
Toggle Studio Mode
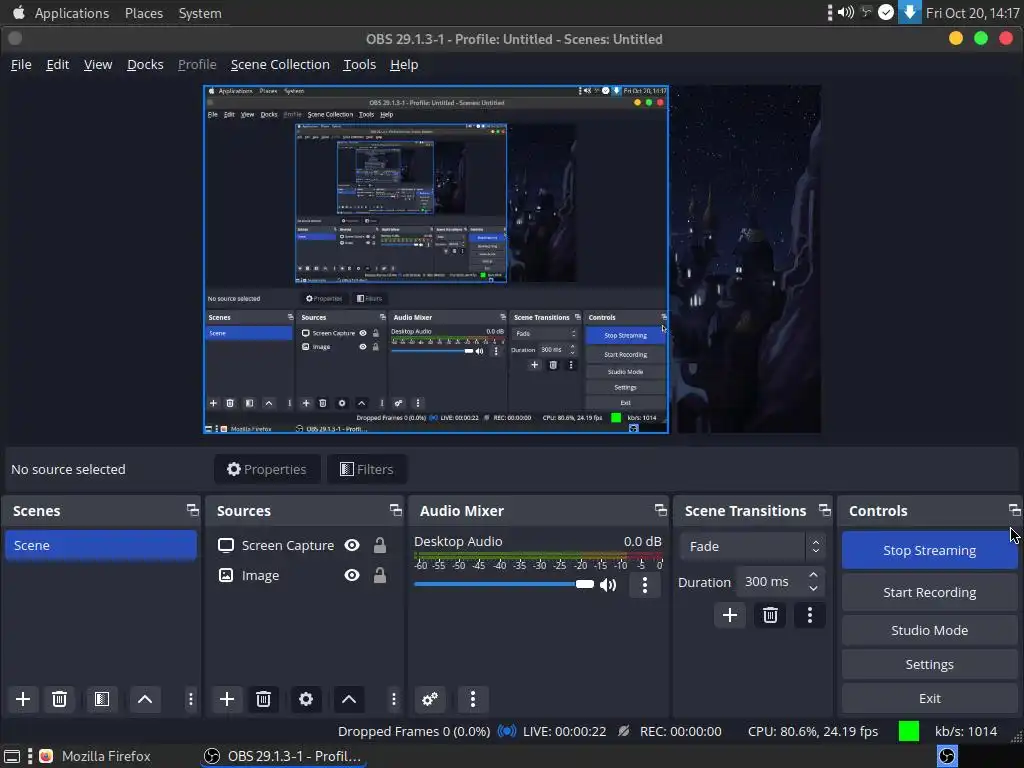coord(929,630)
